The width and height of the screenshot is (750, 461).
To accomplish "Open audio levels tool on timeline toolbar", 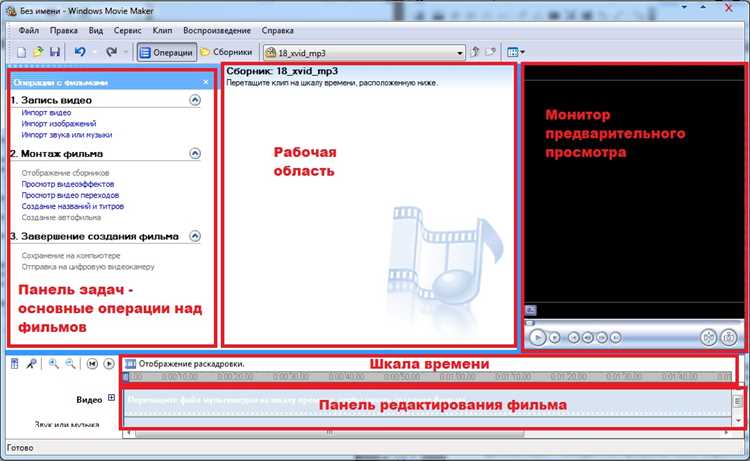I will [x=15, y=364].
